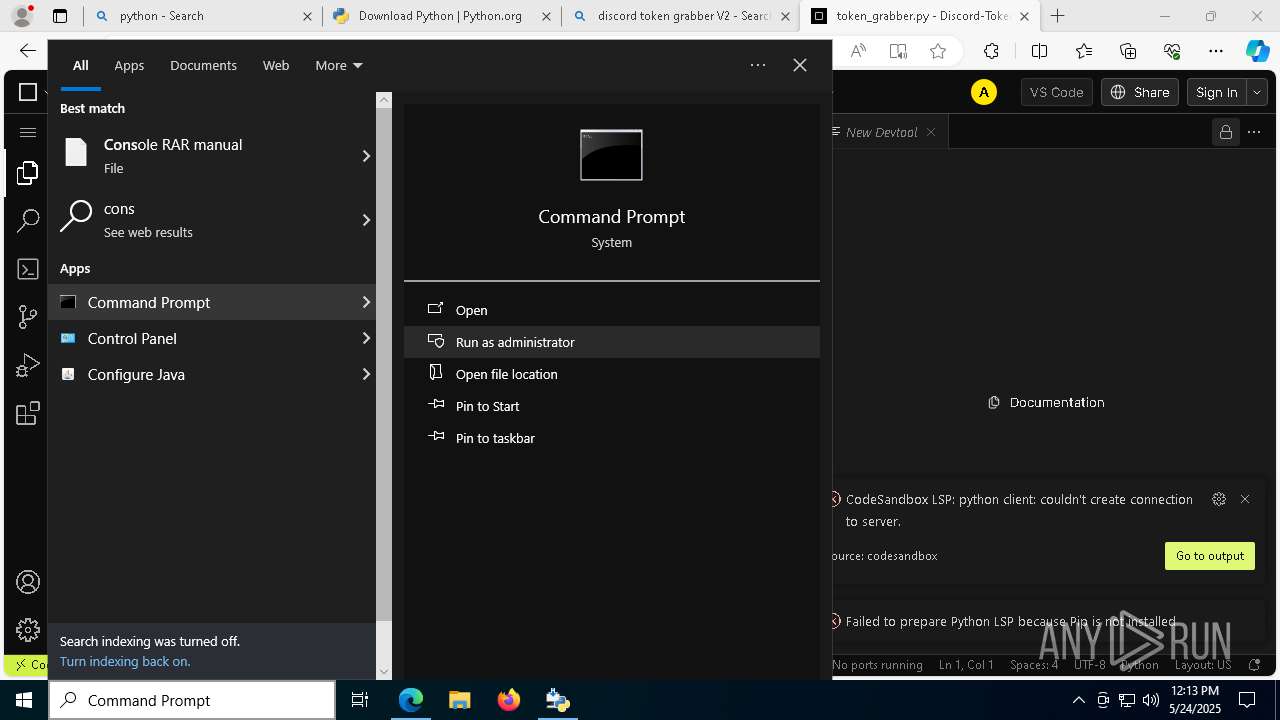1280x720 pixels.
Task: Expand Configure Java result arrow
Action: pos(366,374)
